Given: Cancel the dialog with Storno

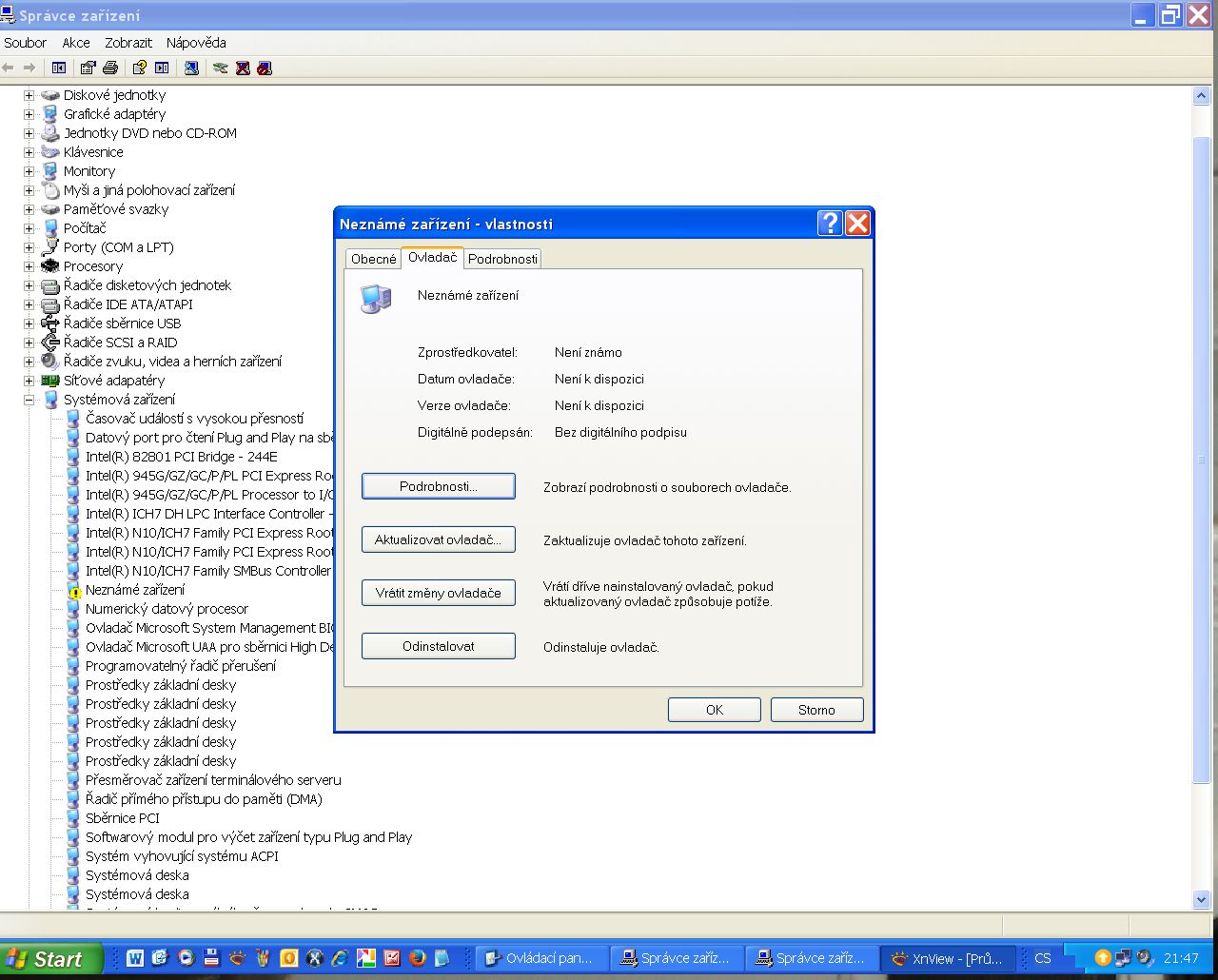Looking at the screenshot, I should click(x=817, y=710).
